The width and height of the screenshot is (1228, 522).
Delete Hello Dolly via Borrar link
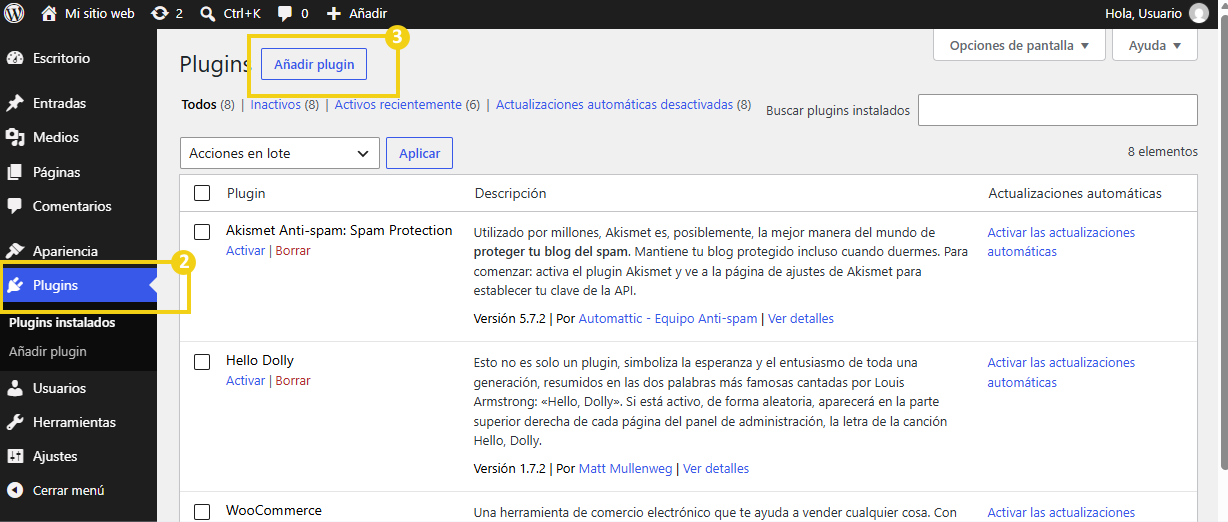coord(293,381)
